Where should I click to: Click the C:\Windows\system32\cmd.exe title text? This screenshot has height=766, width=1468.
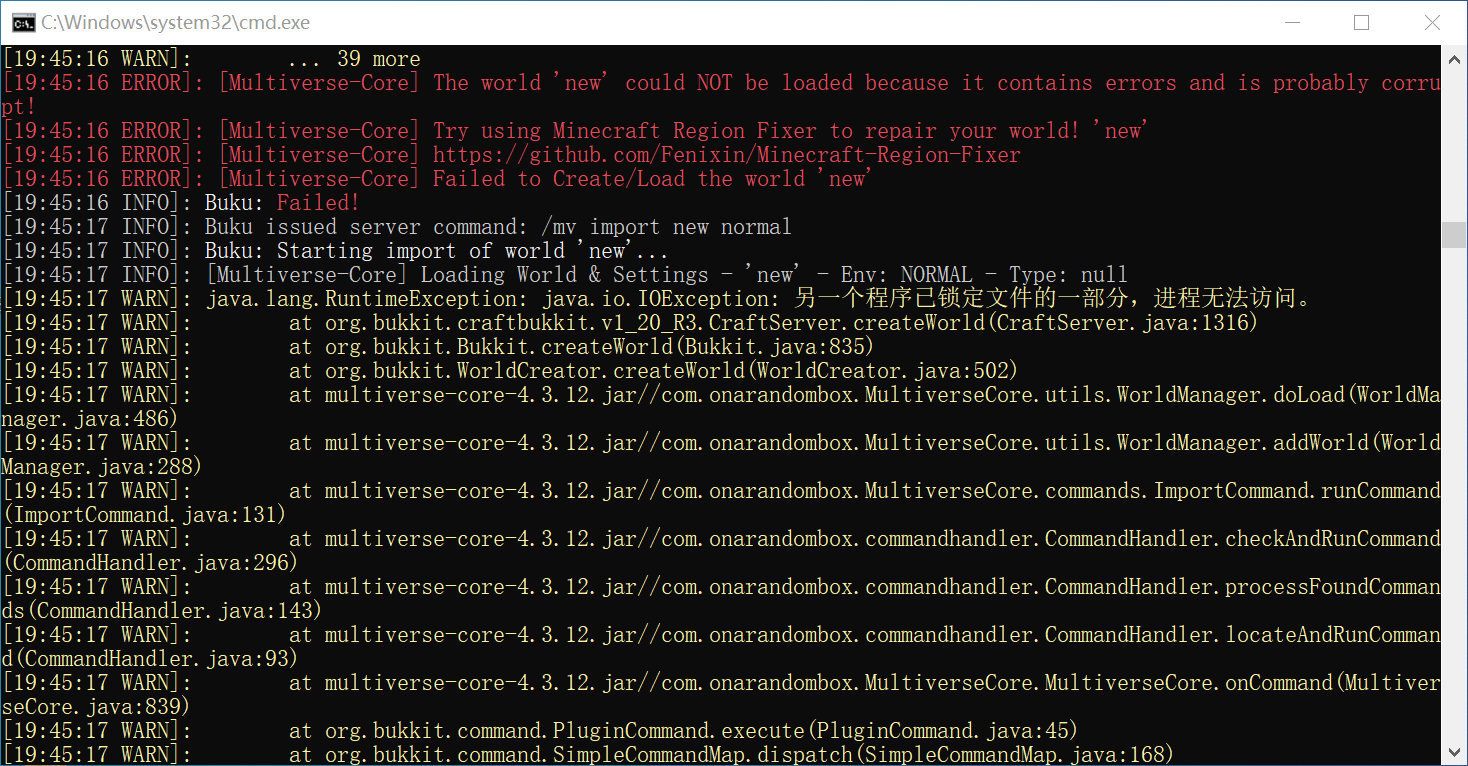[175, 22]
